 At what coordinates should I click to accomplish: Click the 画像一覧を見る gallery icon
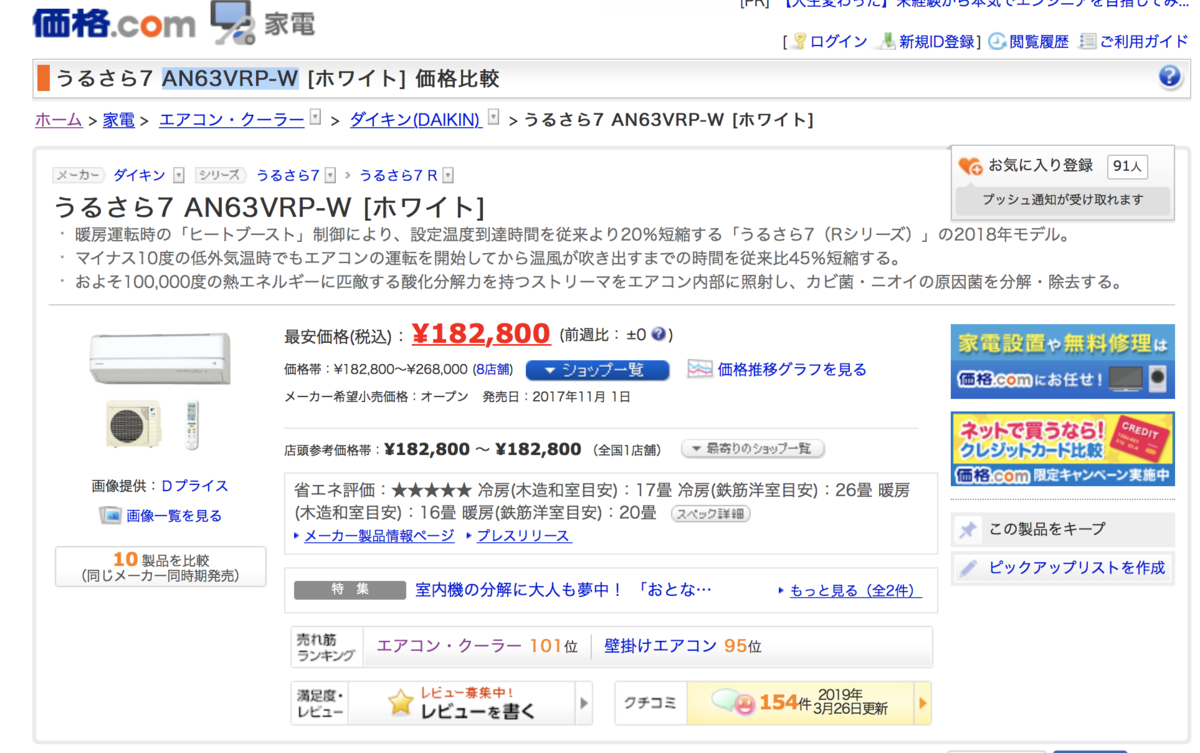pyautogui.click(x=110, y=515)
